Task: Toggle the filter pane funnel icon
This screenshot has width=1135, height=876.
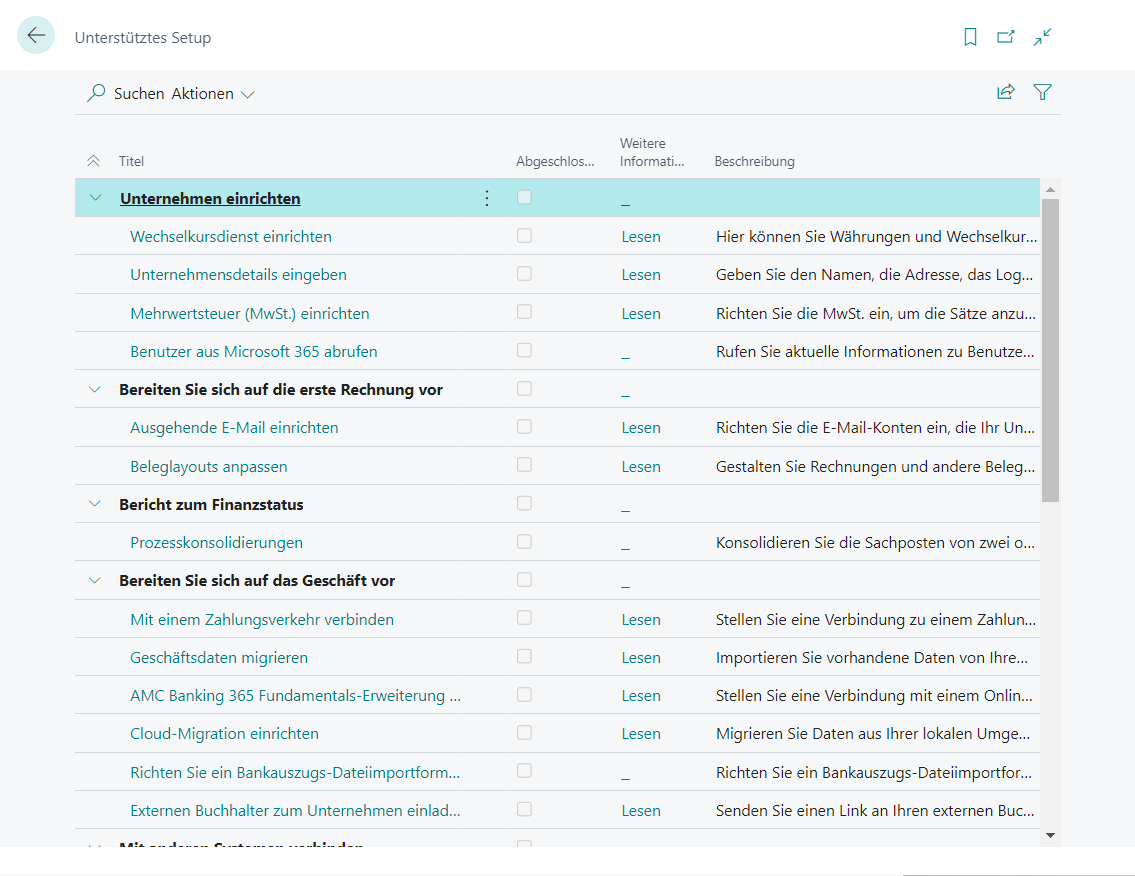Action: (1042, 92)
